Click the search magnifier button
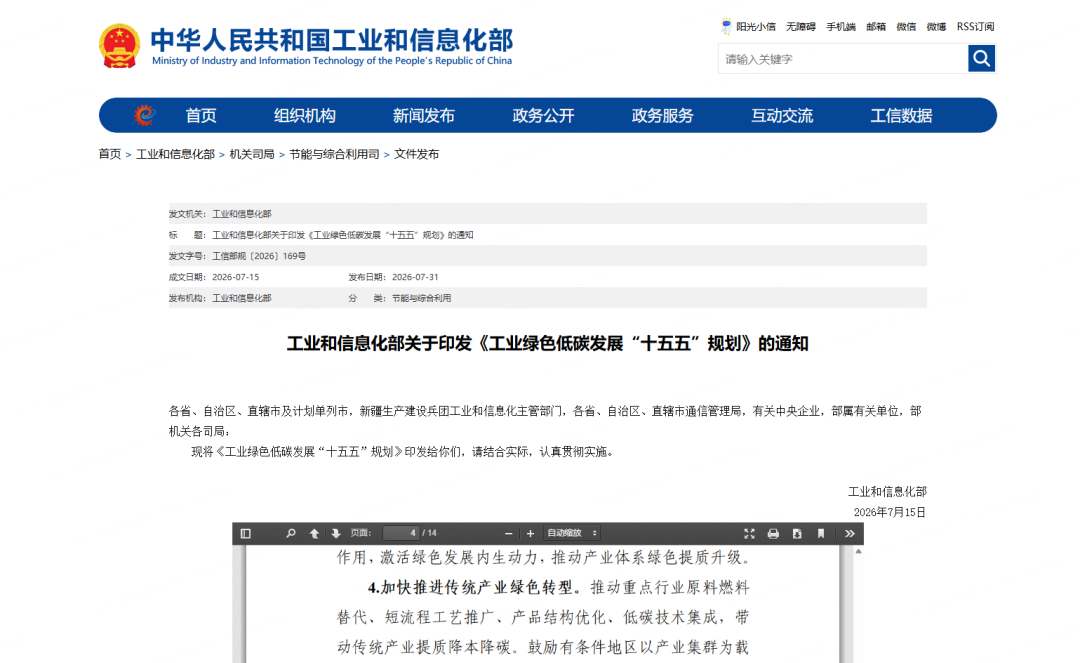Viewport: 1080px width, 663px height. tap(982, 59)
